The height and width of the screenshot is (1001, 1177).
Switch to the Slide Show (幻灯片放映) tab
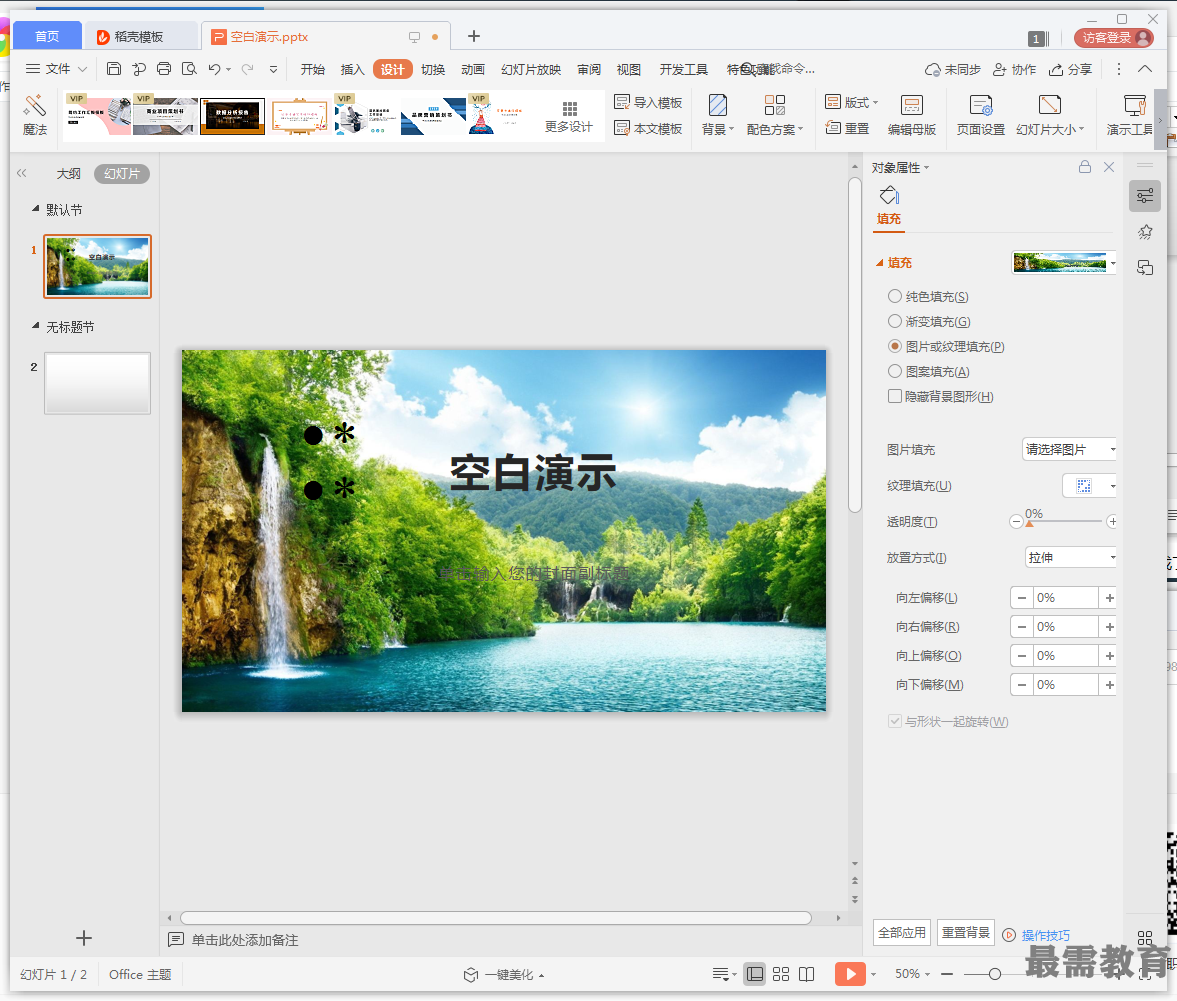pyautogui.click(x=531, y=69)
